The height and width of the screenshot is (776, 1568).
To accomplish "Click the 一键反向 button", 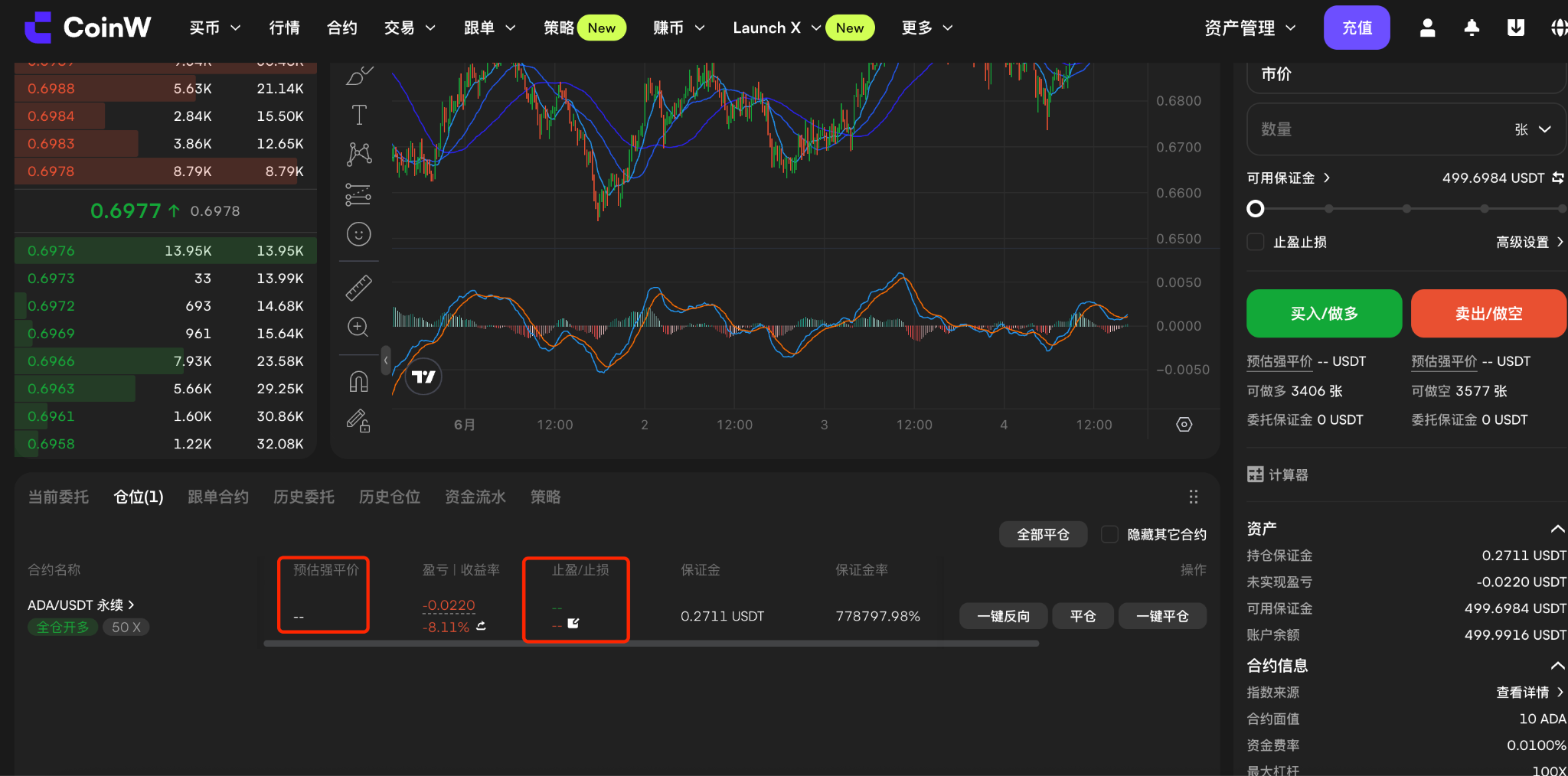I will [x=1004, y=616].
